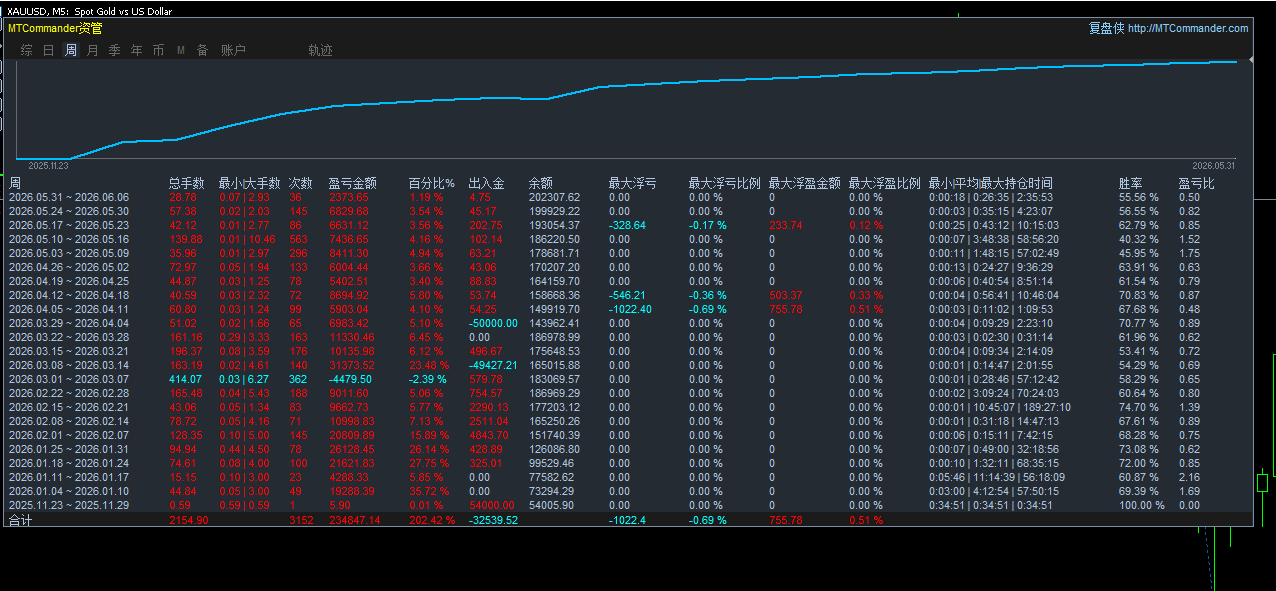This screenshot has width=1276, height=591.
Task: Click the 复盘侠 label
Action: pos(1106,28)
